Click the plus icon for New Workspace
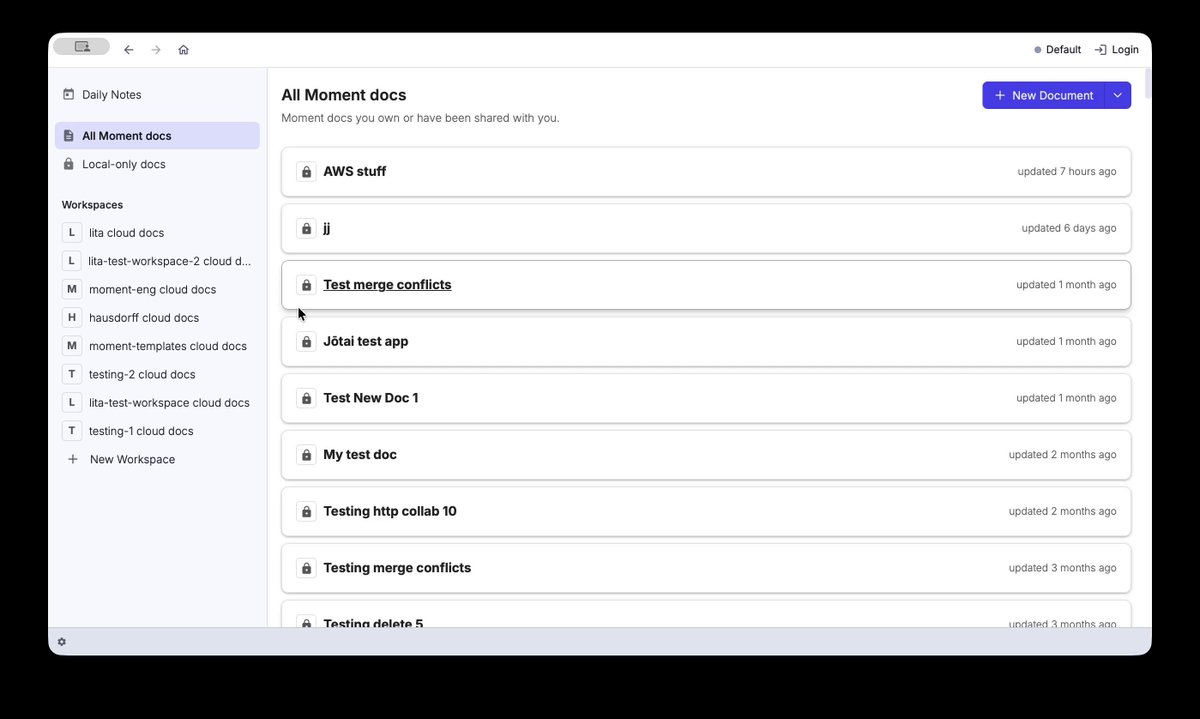The width and height of the screenshot is (1200, 719). pyautogui.click(x=72, y=460)
